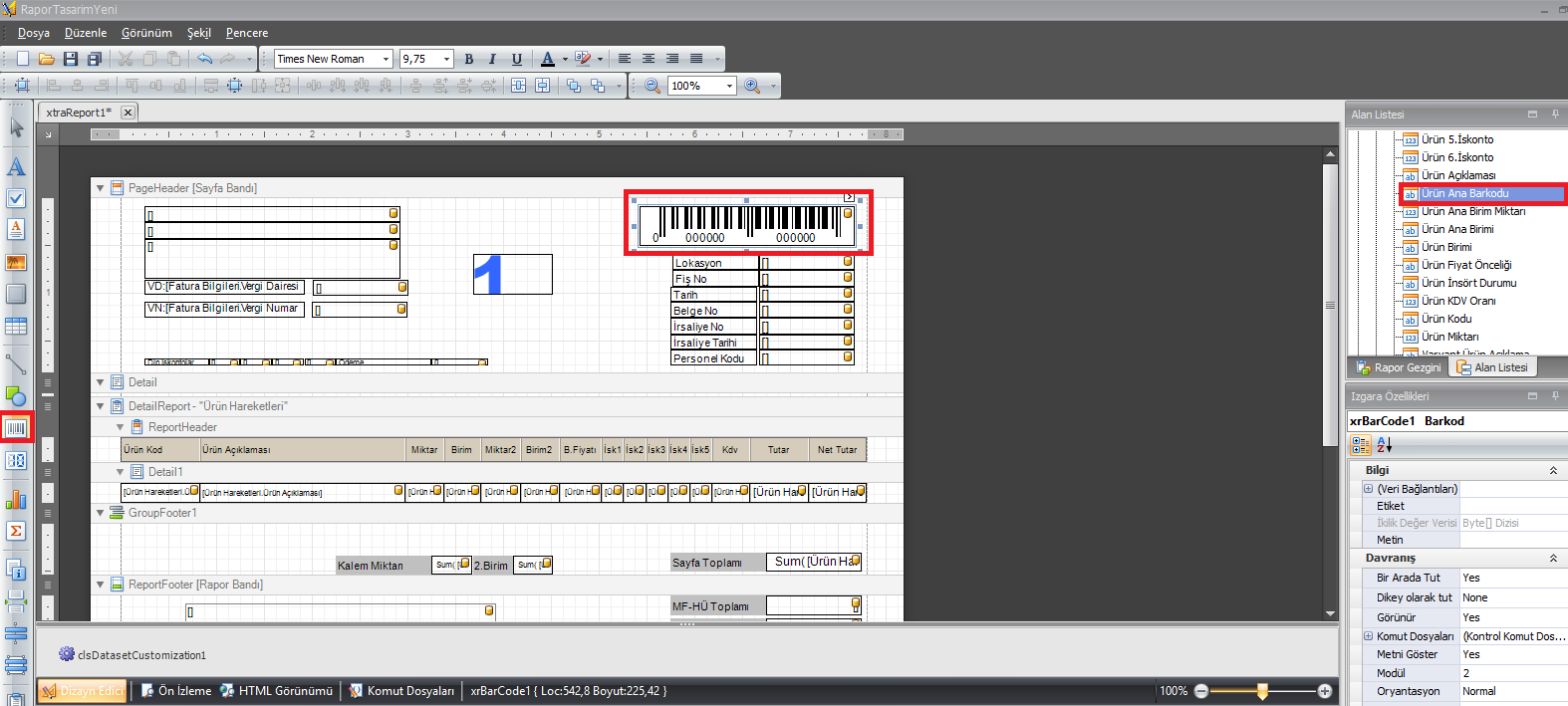
Task: Pick the Line tool in the toolbox
Action: [16, 364]
